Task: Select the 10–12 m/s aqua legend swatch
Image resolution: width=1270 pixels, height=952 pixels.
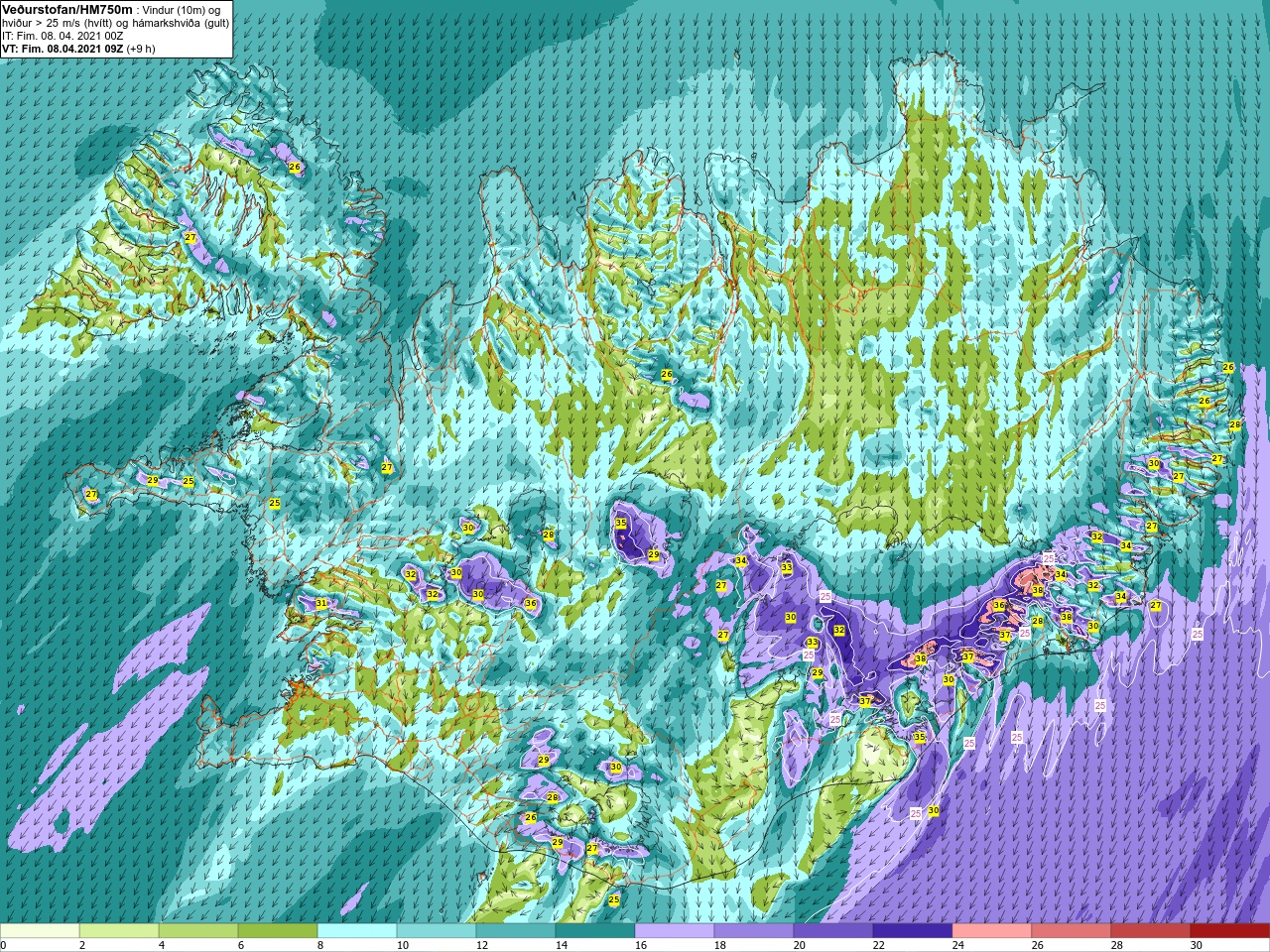Action: click(x=437, y=931)
